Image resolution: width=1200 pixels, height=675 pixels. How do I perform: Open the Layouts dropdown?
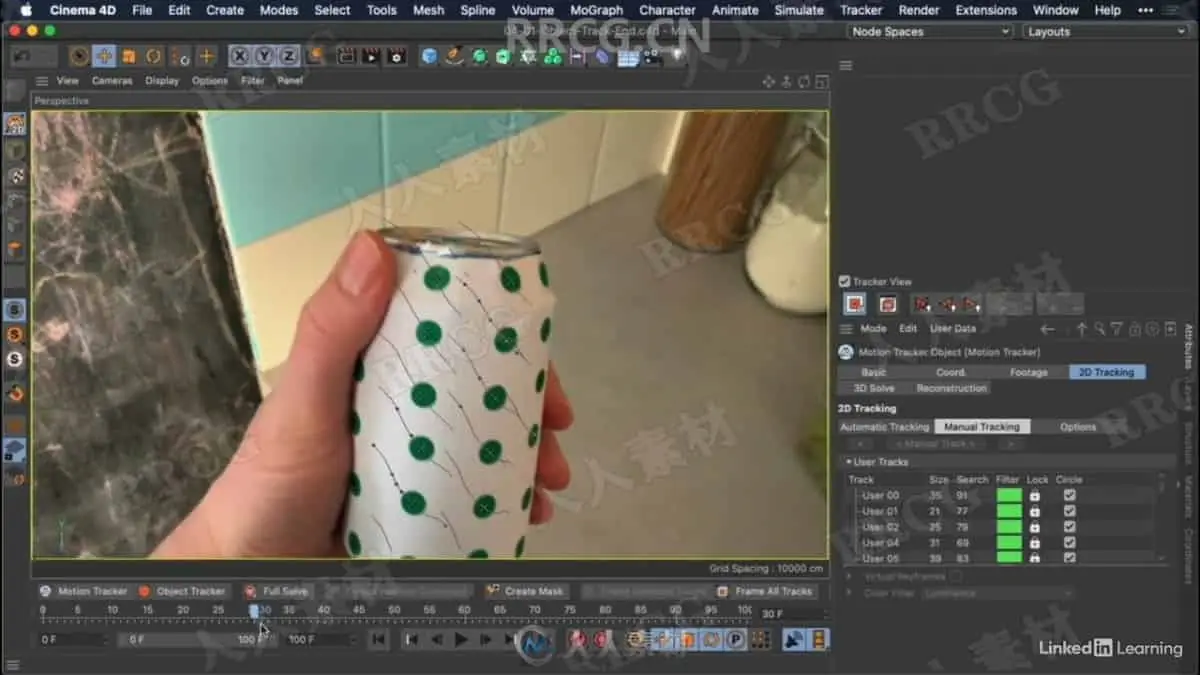point(1105,32)
